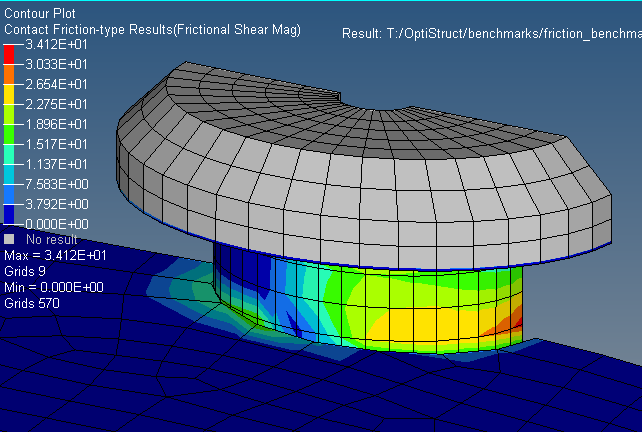Image resolution: width=642 pixels, height=432 pixels.
Task: Click the yellow legend color band
Action: (x=9, y=94)
